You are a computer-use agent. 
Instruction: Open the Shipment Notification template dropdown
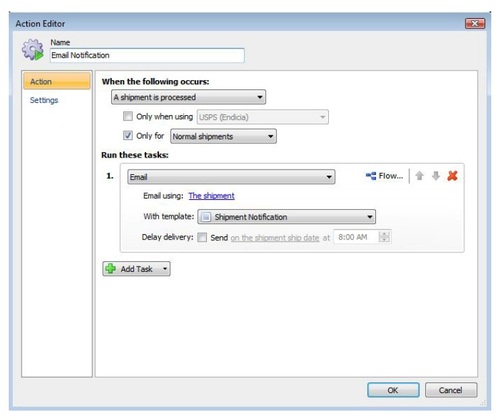pyautogui.click(x=287, y=217)
